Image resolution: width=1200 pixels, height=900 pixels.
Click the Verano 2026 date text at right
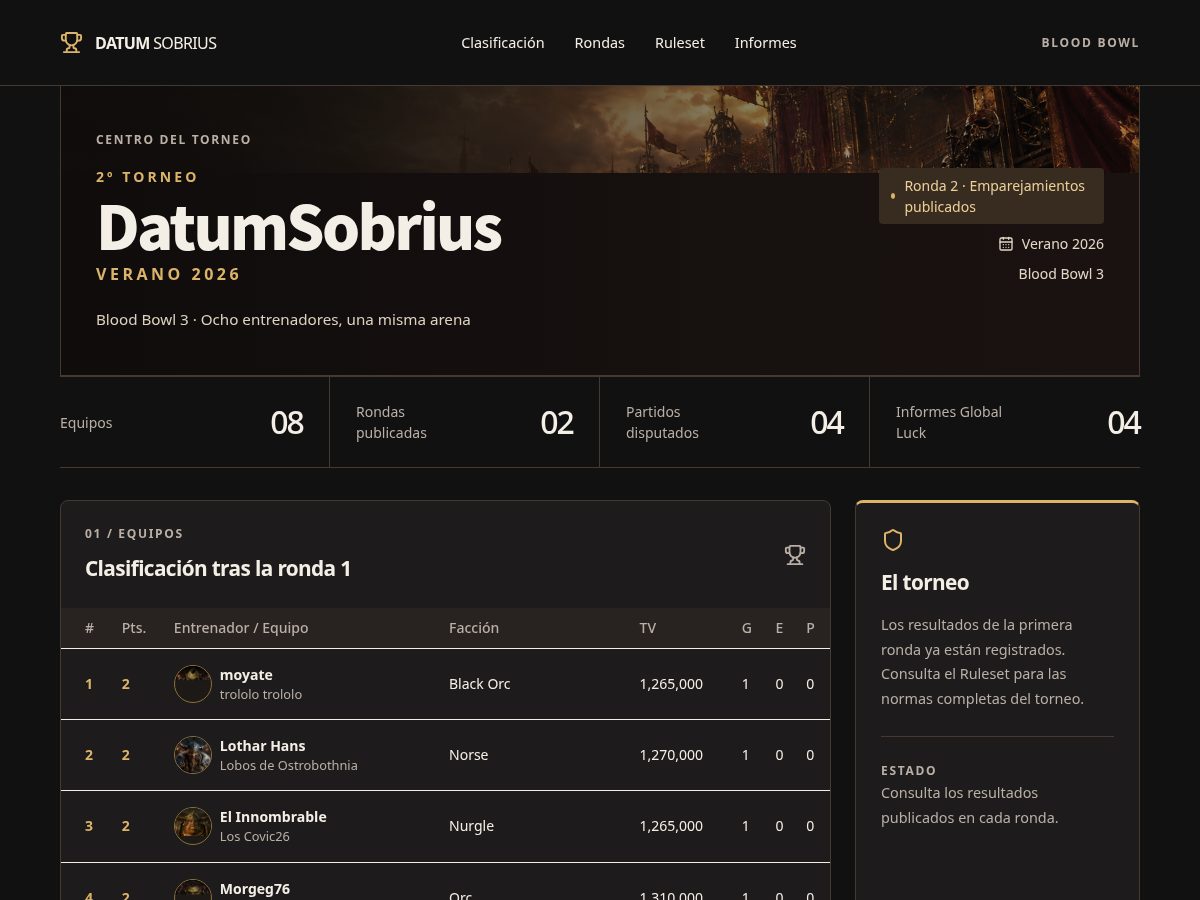click(1063, 244)
